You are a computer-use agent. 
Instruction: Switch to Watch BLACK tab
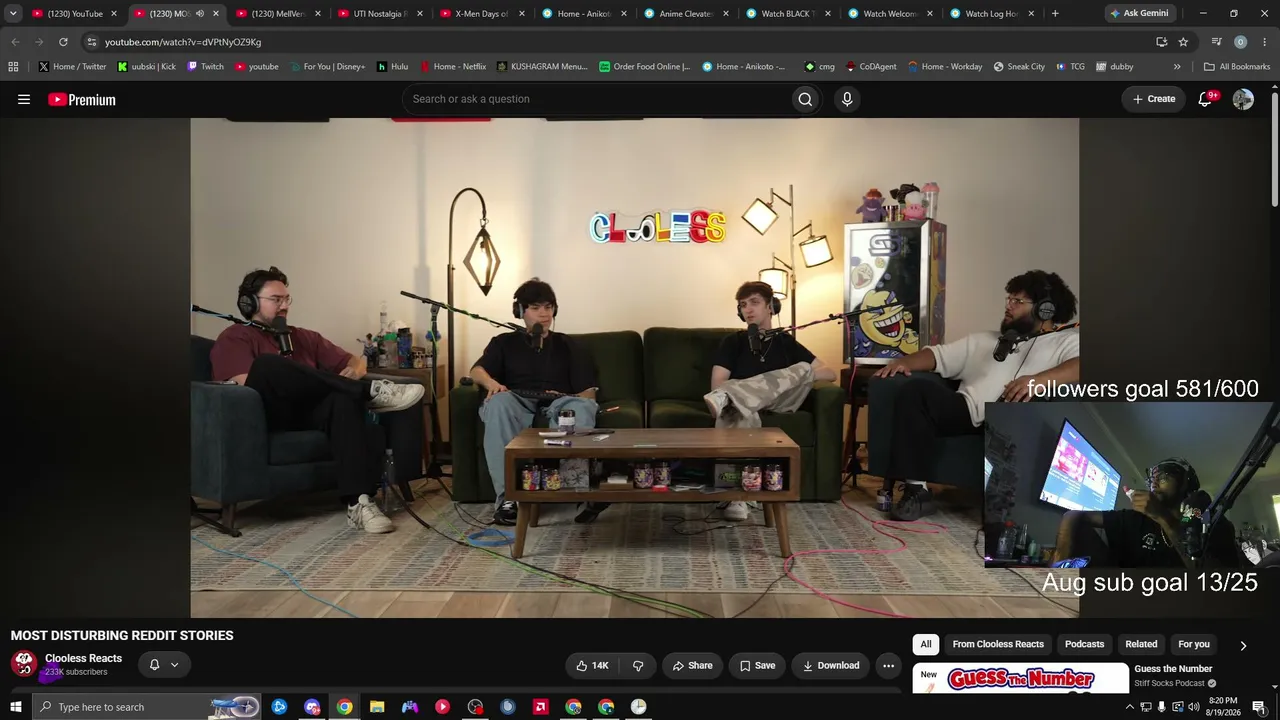coord(787,14)
